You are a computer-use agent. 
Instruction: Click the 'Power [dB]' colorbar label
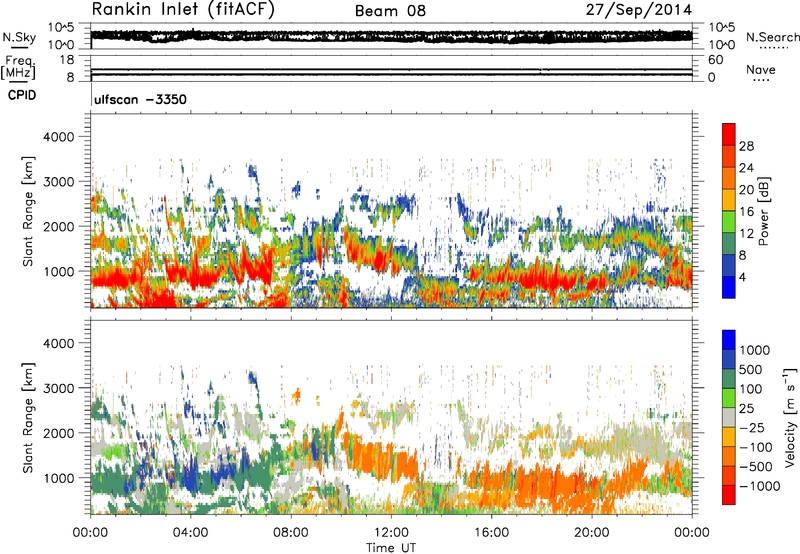[763, 211]
